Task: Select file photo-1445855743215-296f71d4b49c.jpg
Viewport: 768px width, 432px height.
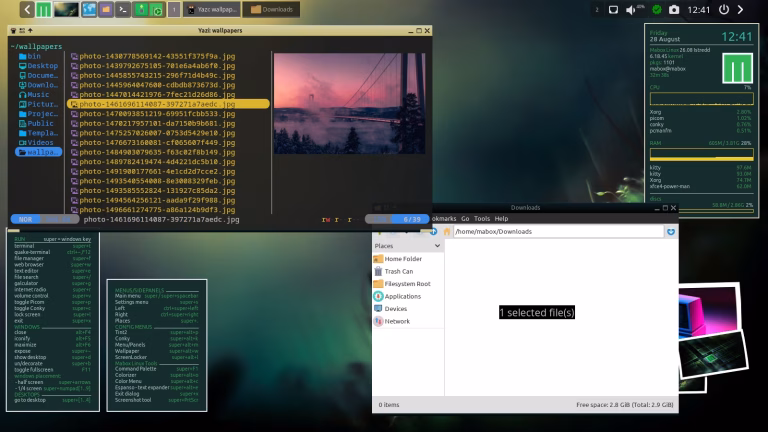Action: coord(153,75)
